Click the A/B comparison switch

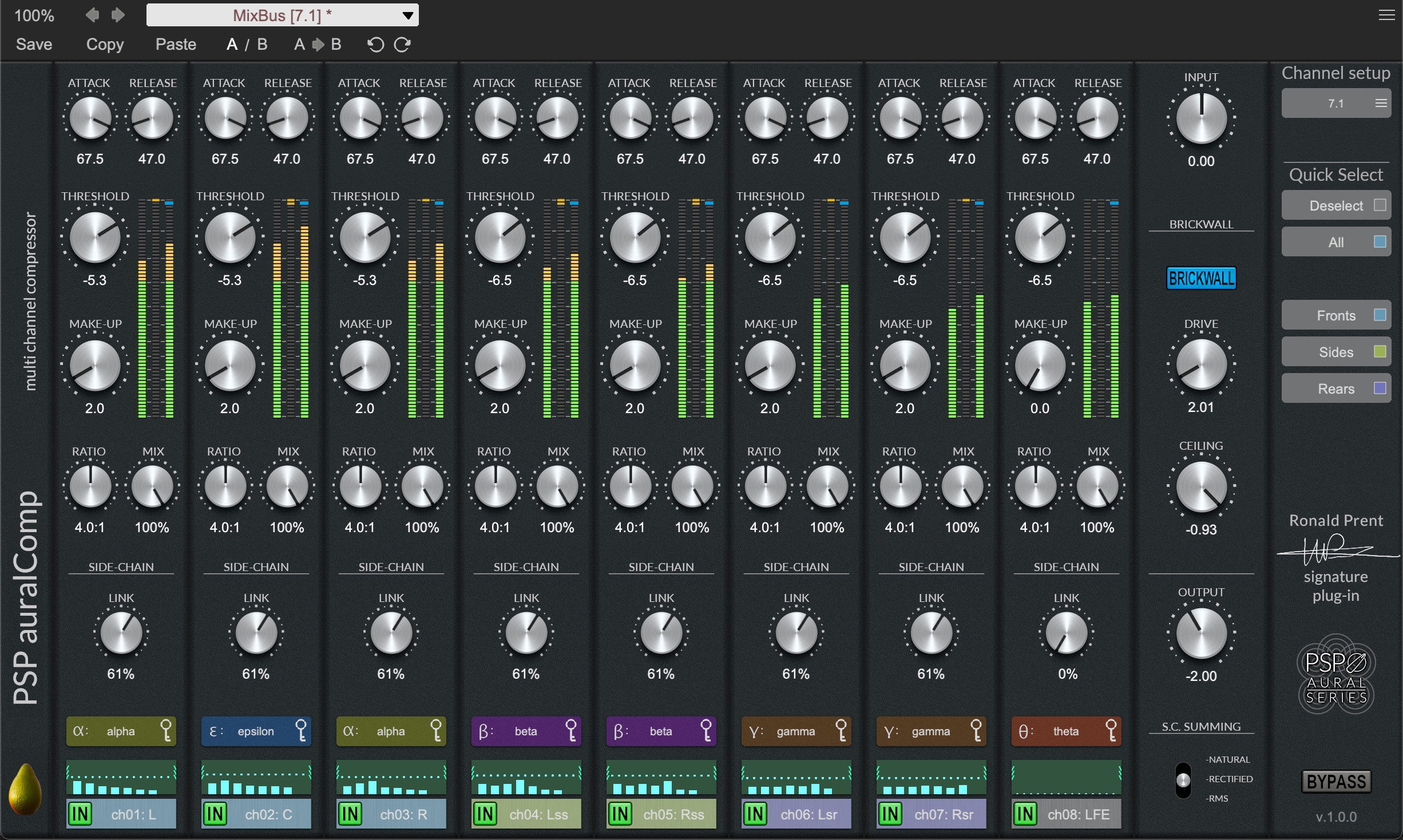[x=246, y=44]
